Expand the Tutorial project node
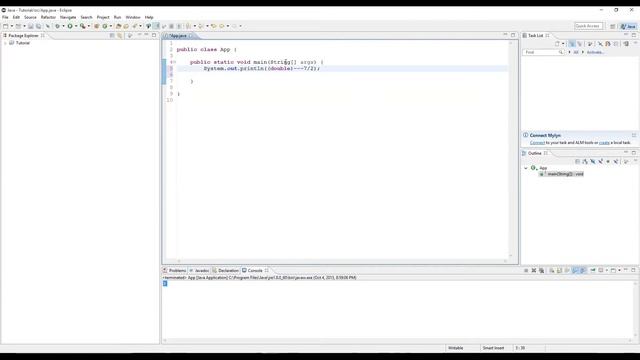 tap(5, 43)
